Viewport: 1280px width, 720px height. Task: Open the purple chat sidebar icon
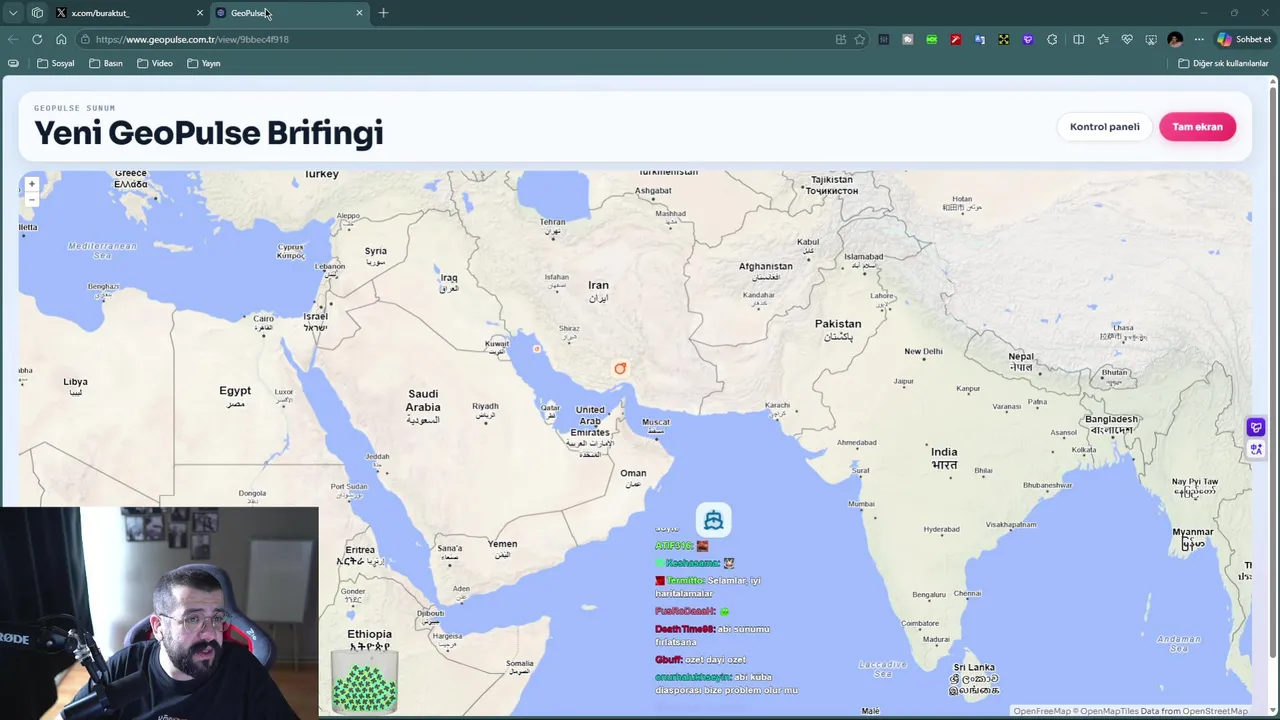pyautogui.click(x=1256, y=427)
